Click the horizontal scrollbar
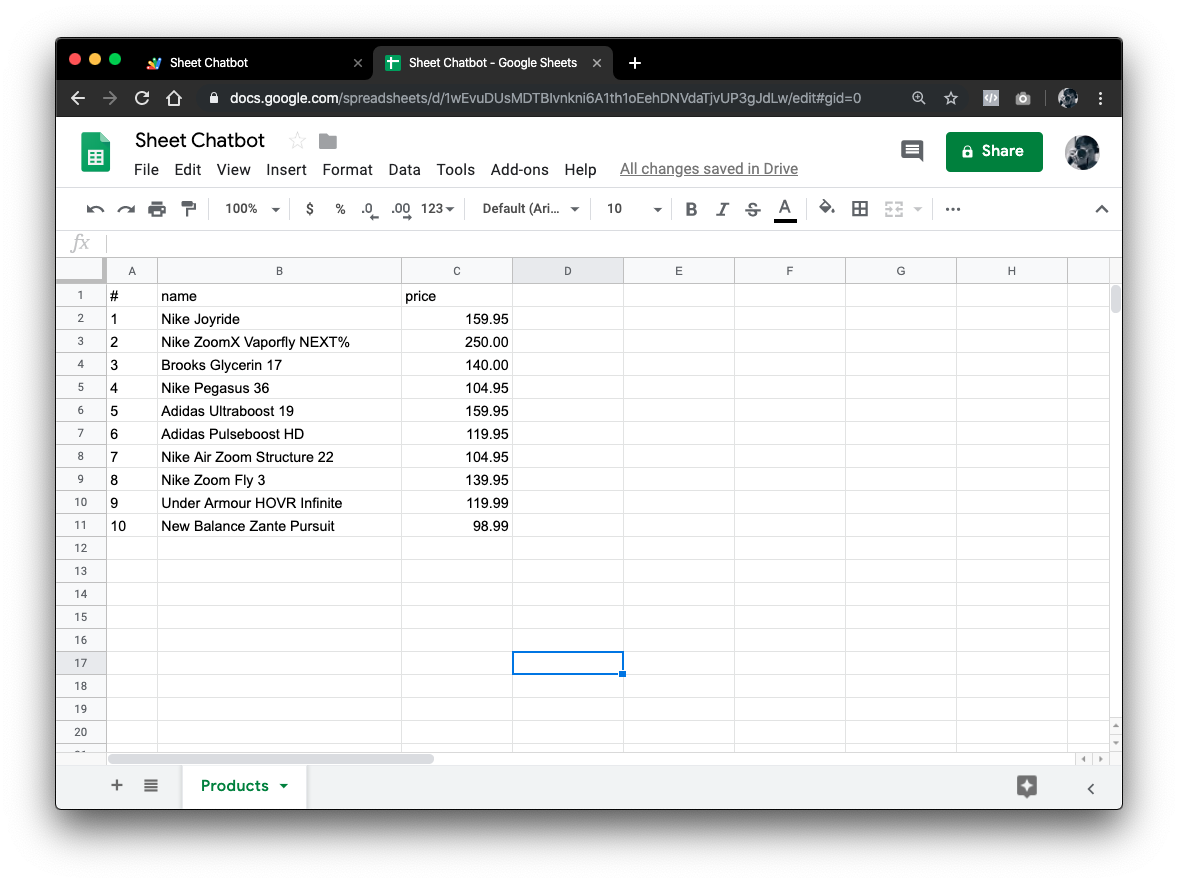 click(x=271, y=759)
